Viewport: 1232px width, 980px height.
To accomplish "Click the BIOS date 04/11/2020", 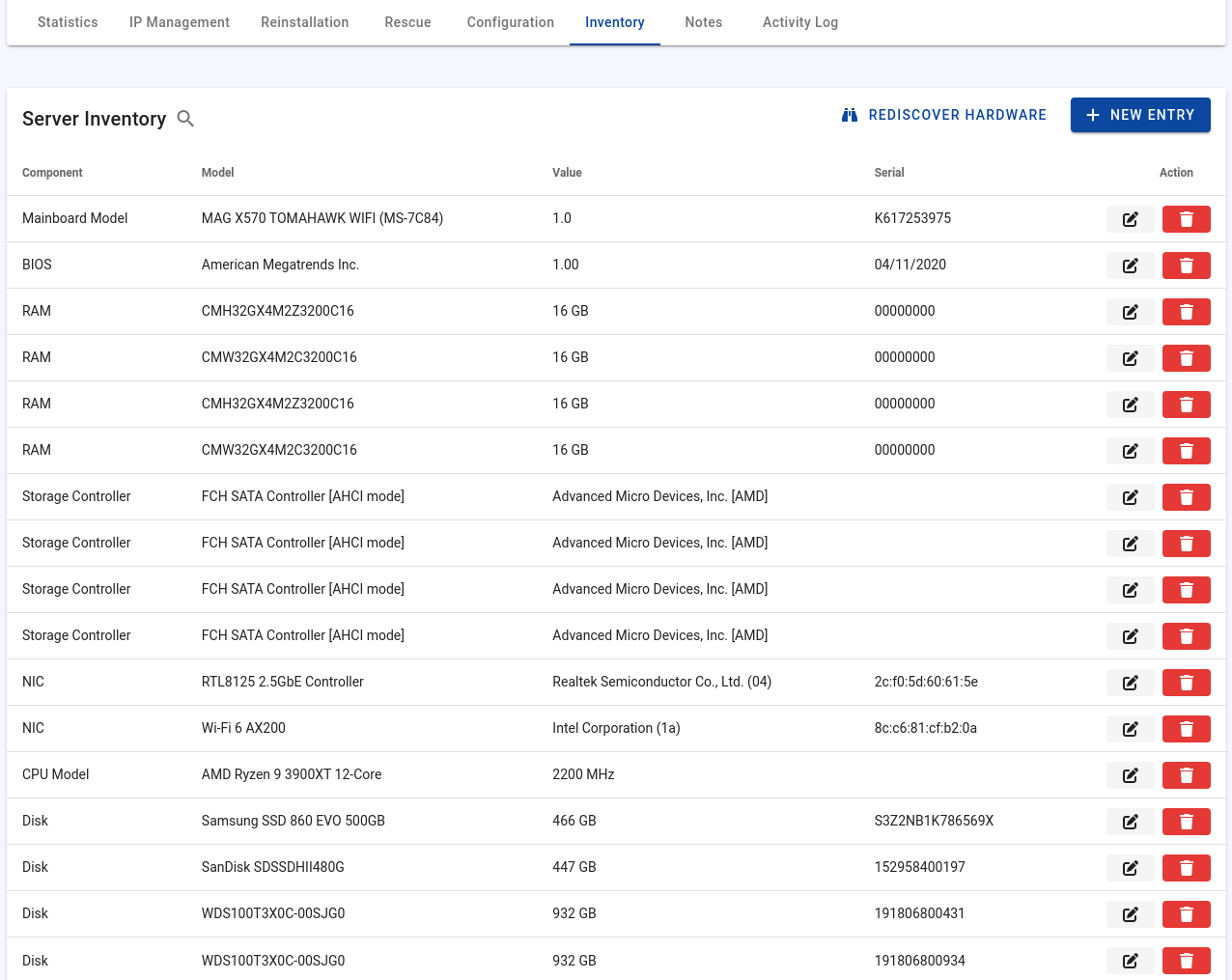I will coord(910,265).
